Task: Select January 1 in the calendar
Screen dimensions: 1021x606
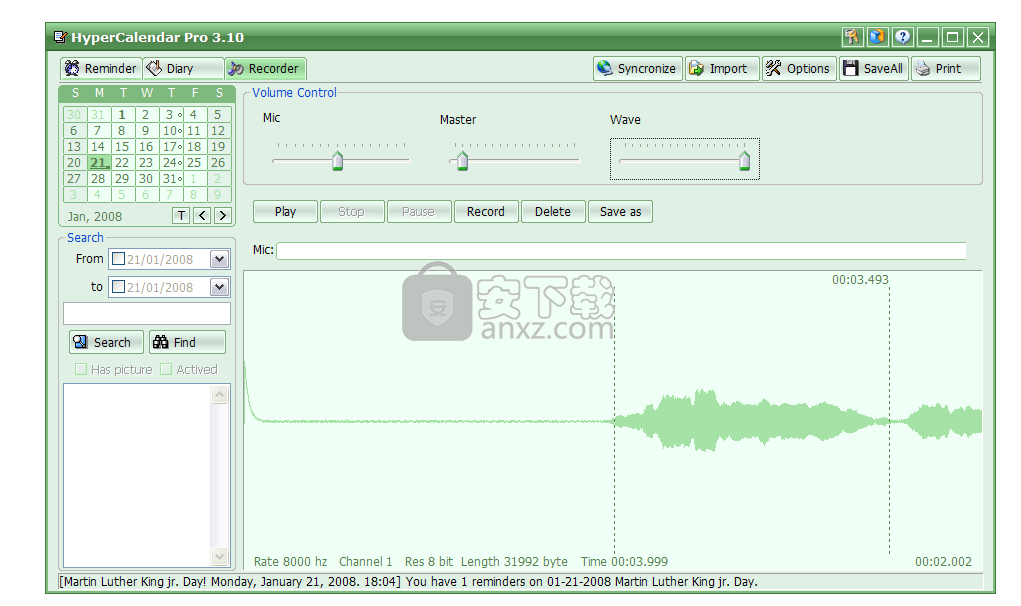Action: coord(122,115)
